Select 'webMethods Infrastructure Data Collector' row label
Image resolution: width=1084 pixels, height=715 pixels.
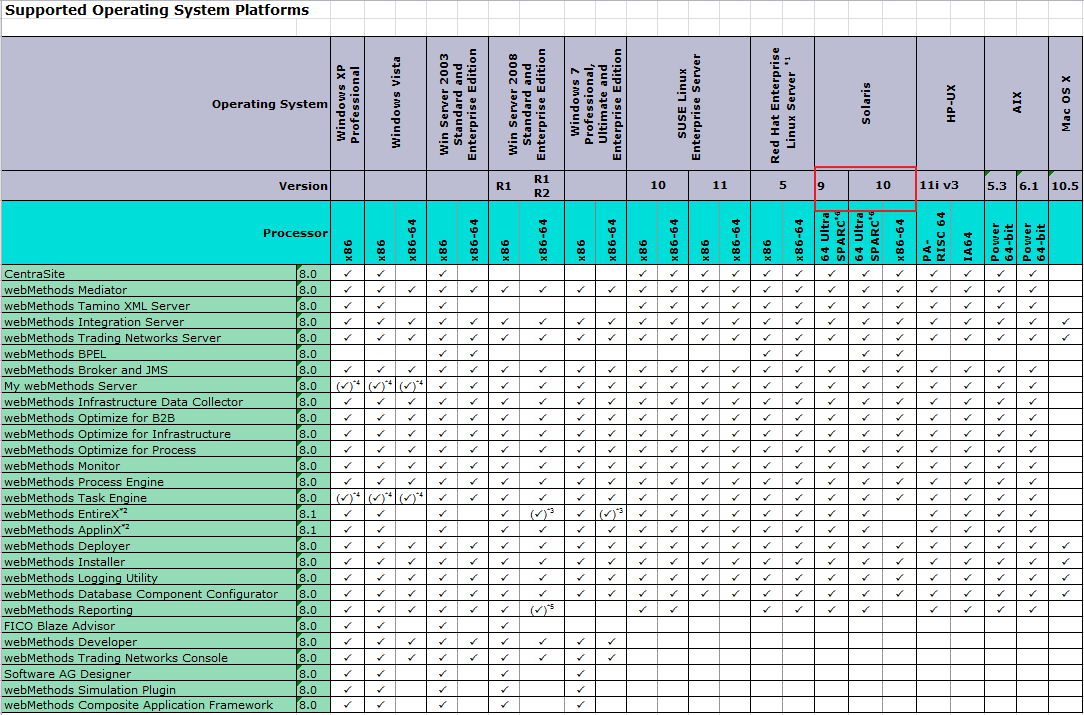click(149, 402)
